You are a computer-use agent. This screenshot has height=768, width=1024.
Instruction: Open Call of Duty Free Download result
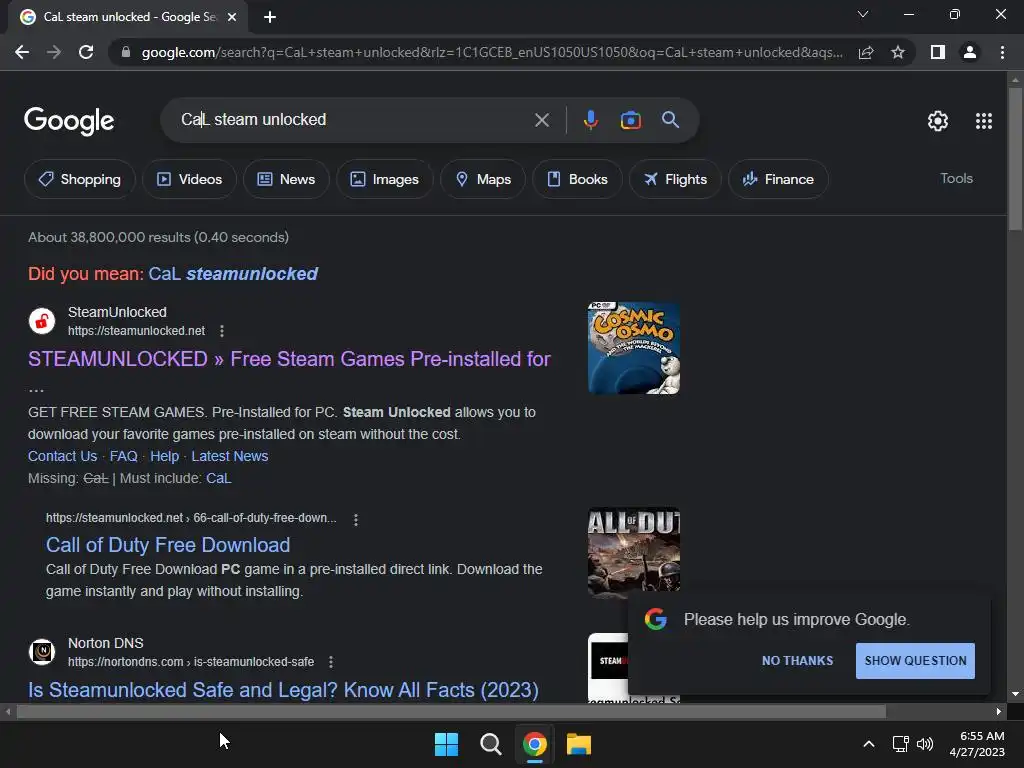click(168, 545)
